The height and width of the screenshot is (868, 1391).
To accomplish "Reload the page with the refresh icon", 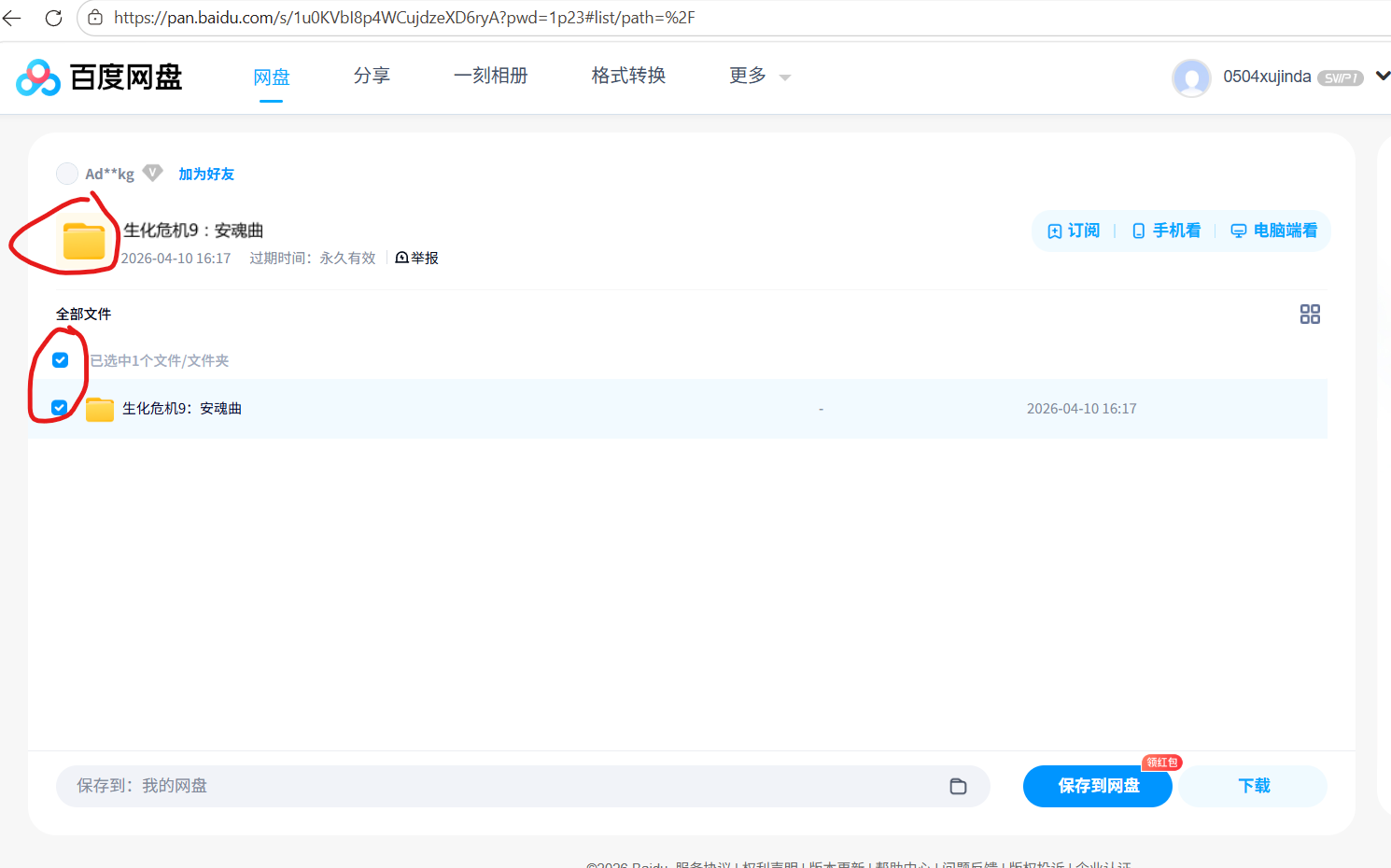I will (53, 18).
